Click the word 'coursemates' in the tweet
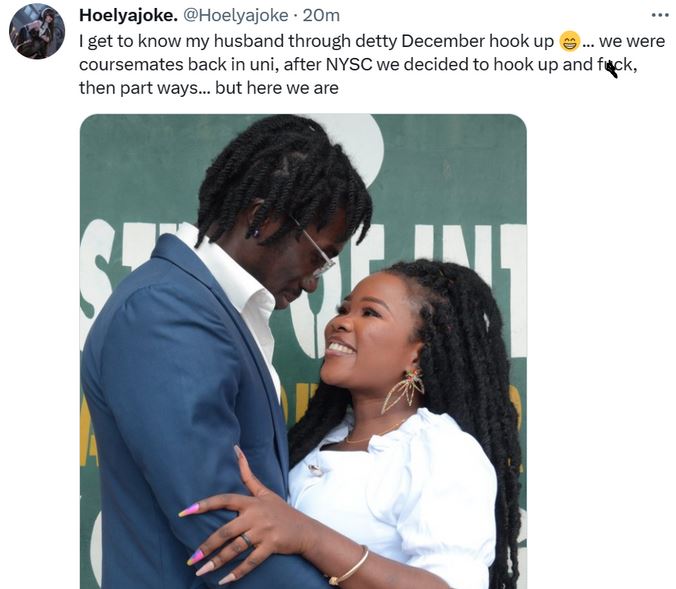Image resolution: width=676 pixels, height=589 pixels. (131, 65)
